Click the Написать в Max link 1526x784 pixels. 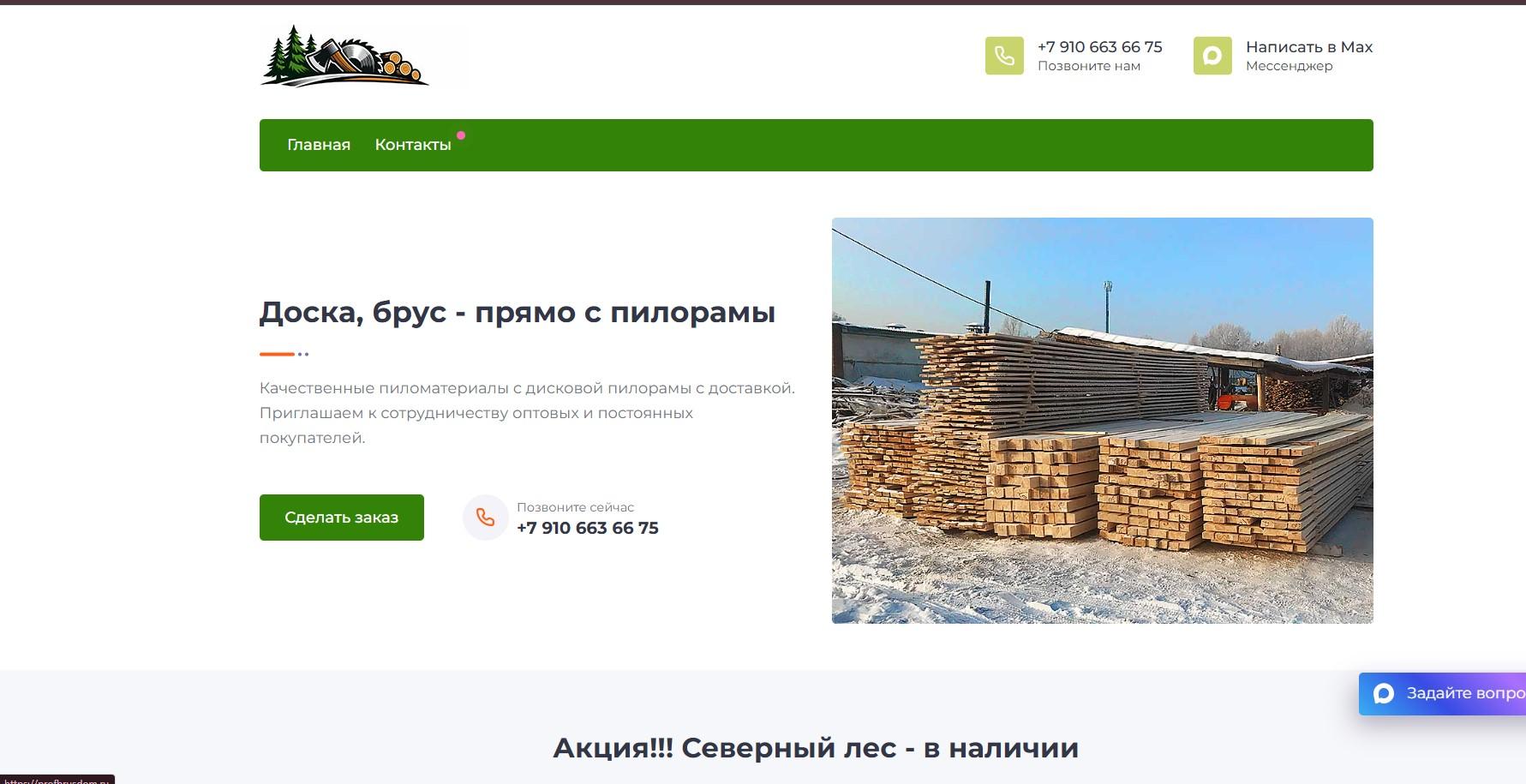pos(1309,46)
